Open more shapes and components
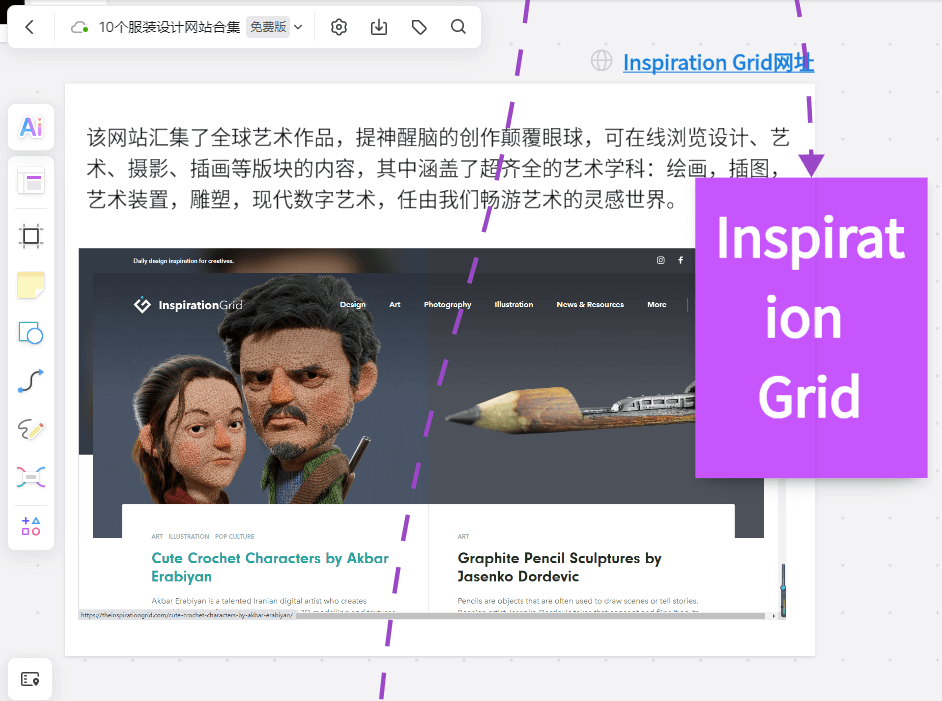This screenshot has height=701, width=942. point(31,526)
